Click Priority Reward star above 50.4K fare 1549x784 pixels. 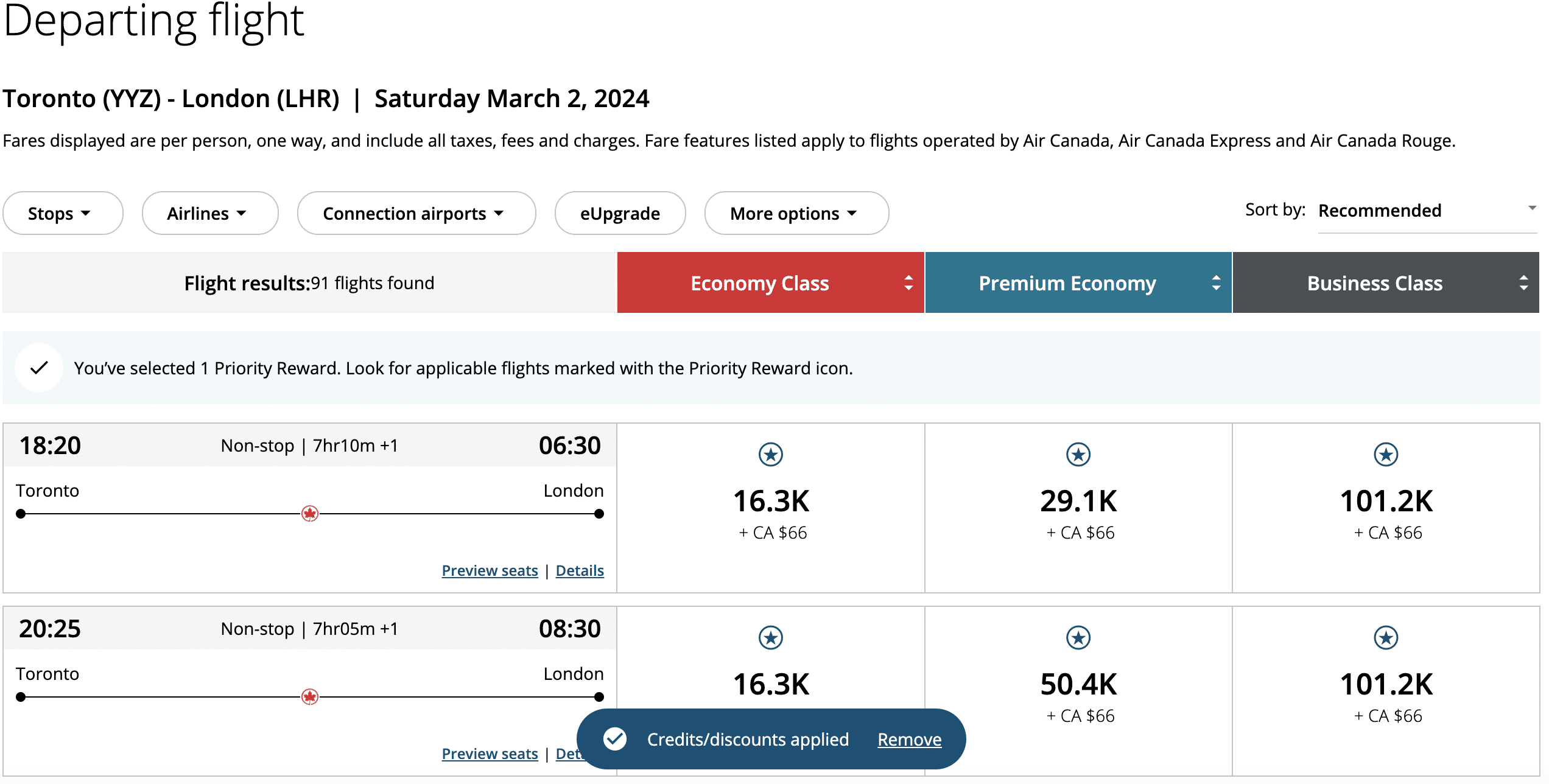[1078, 638]
